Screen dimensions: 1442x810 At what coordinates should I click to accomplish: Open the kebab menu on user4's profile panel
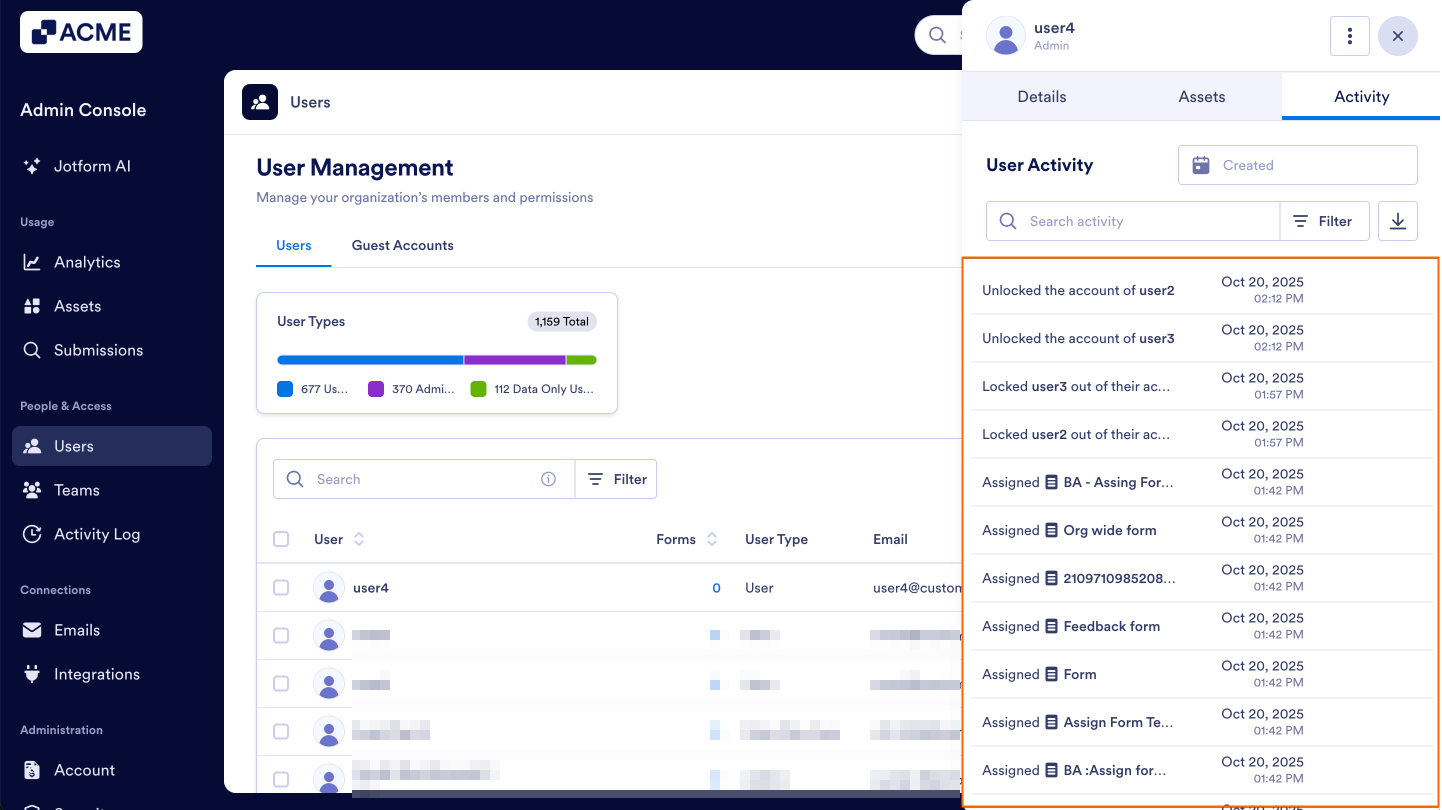point(1349,35)
